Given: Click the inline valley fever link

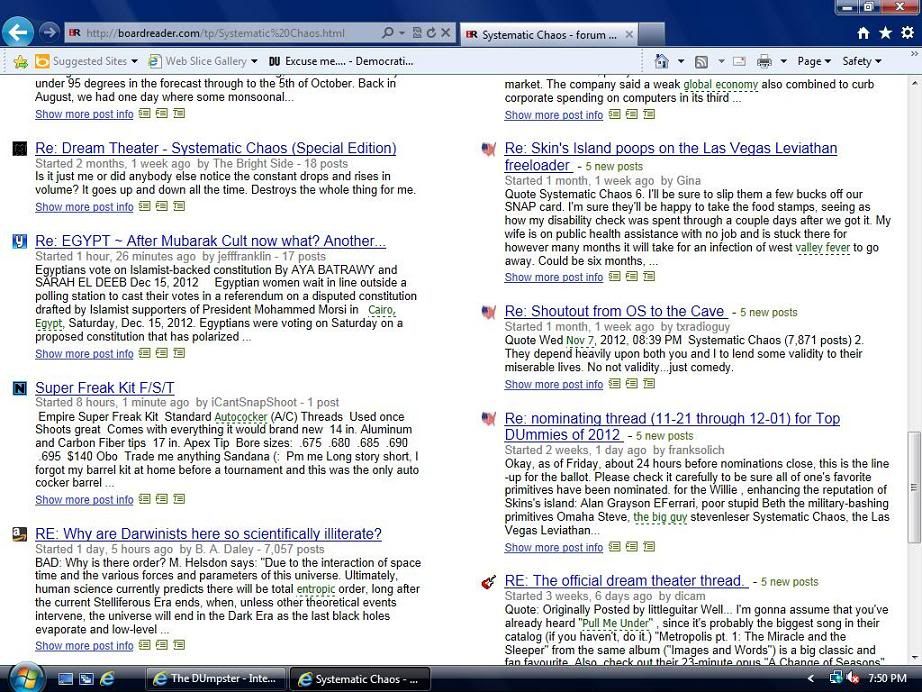Looking at the screenshot, I should [x=823, y=248].
